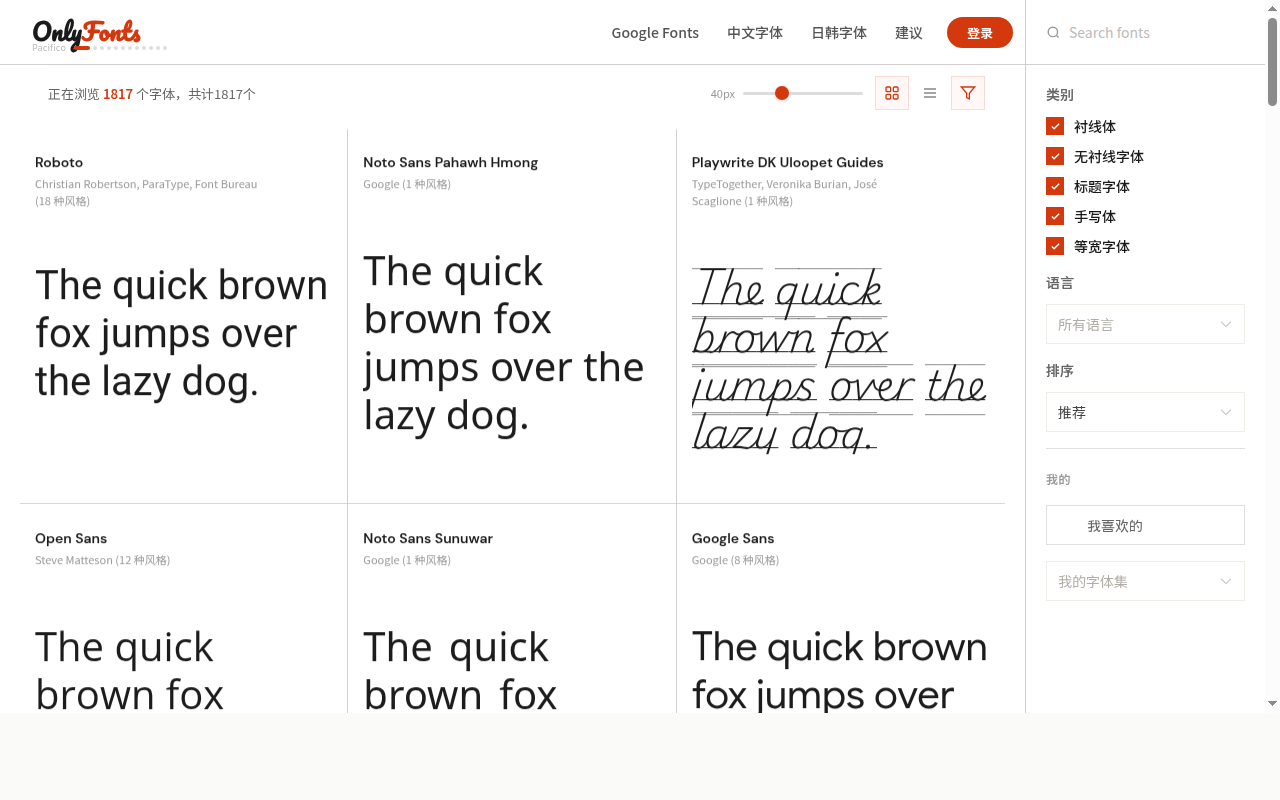
Task: Open the 所有语言 language dropdown
Action: point(1145,324)
